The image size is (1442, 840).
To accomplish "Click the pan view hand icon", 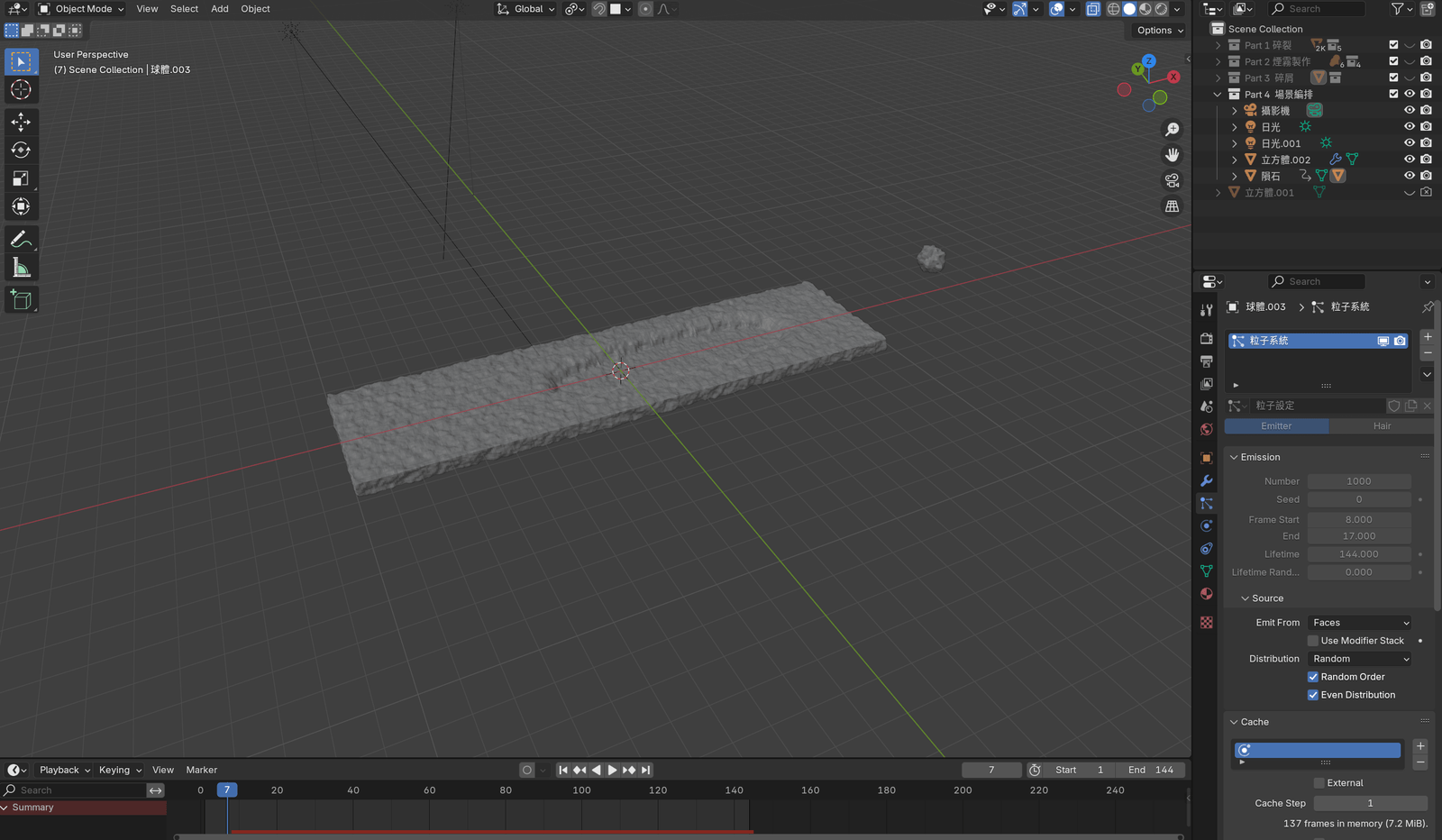I will click(1172, 155).
